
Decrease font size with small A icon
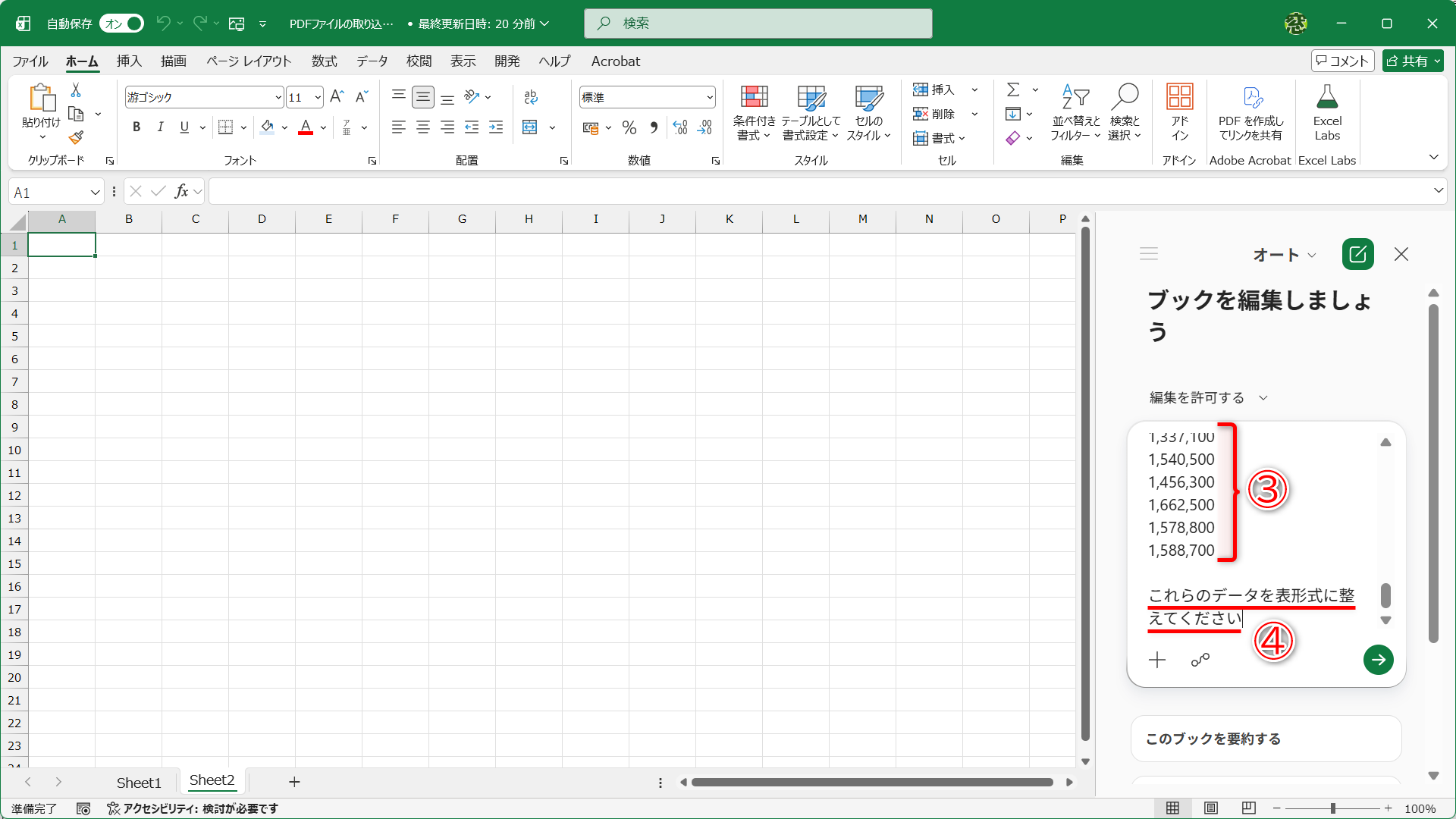(362, 96)
